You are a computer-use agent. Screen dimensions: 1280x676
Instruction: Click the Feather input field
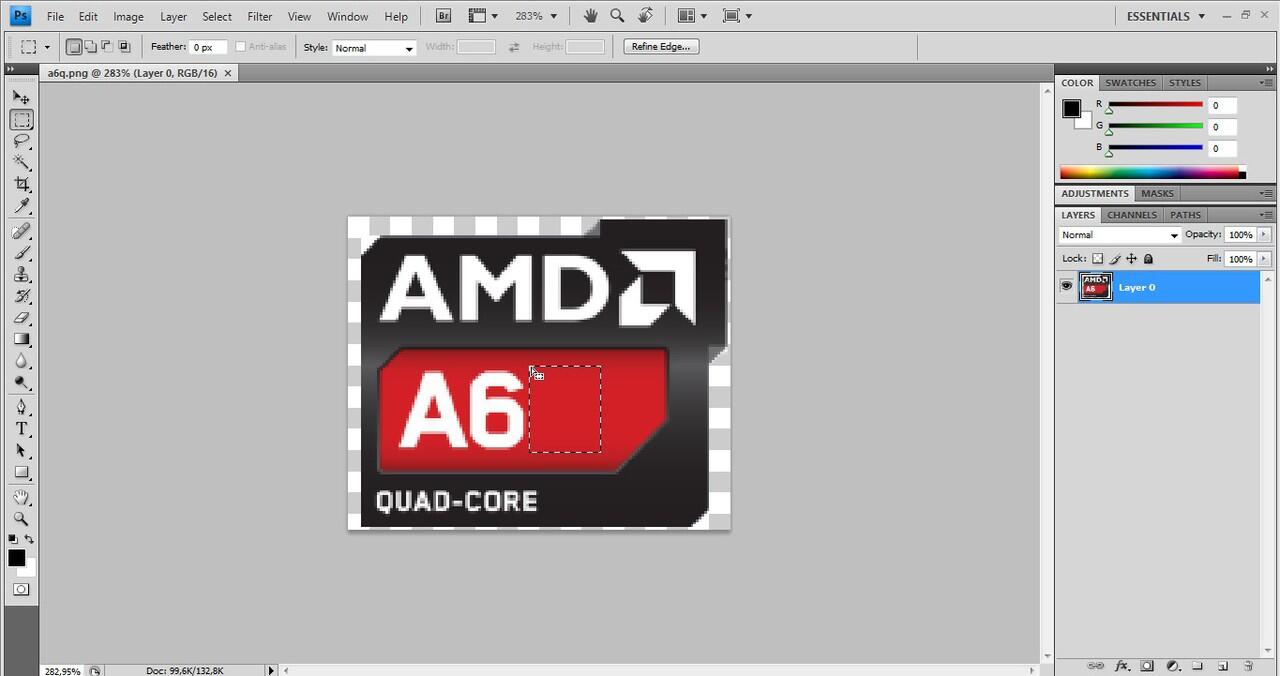click(209, 47)
